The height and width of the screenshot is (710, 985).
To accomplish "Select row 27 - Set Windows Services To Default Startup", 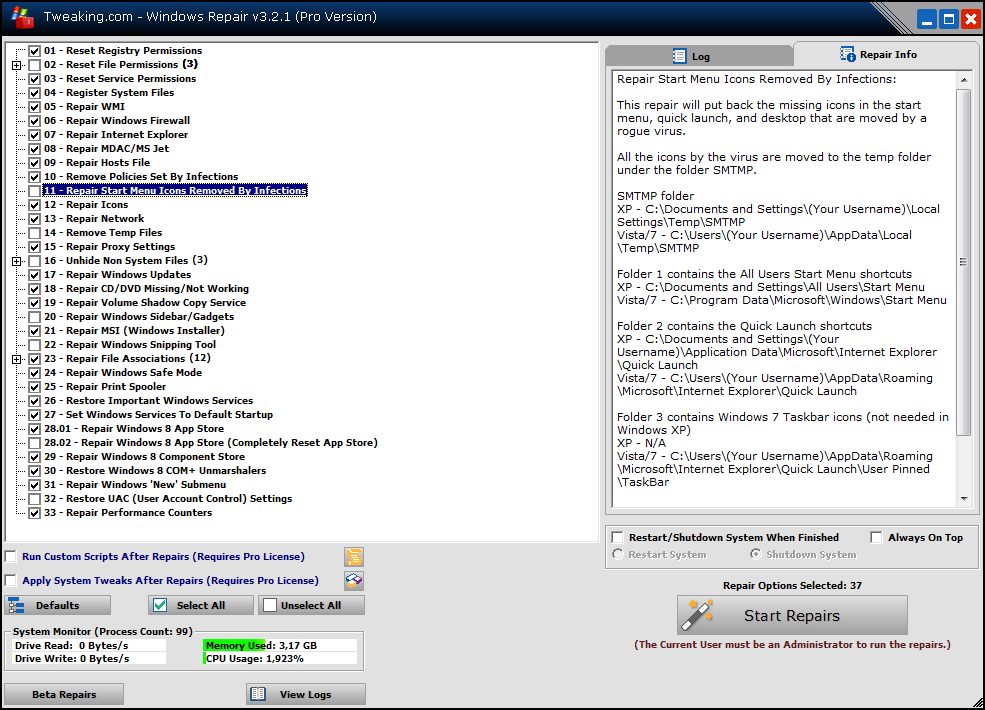I will pyautogui.click(x=158, y=415).
